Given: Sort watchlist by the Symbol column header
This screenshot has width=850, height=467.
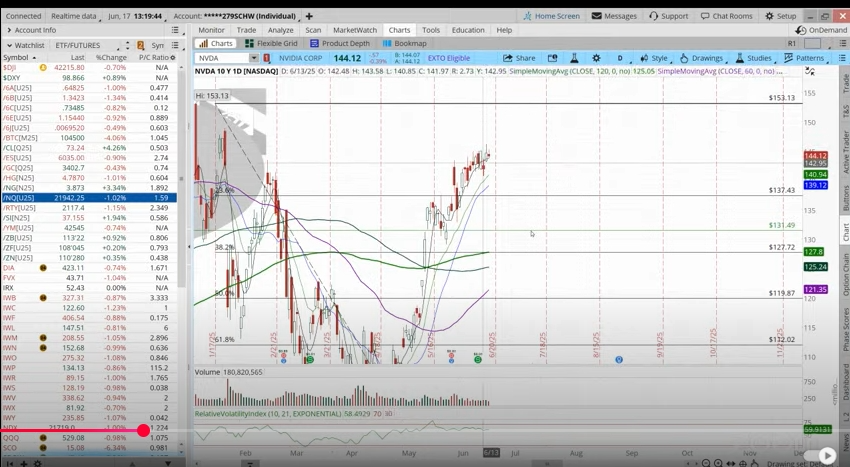Looking at the screenshot, I should (x=20, y=57).
